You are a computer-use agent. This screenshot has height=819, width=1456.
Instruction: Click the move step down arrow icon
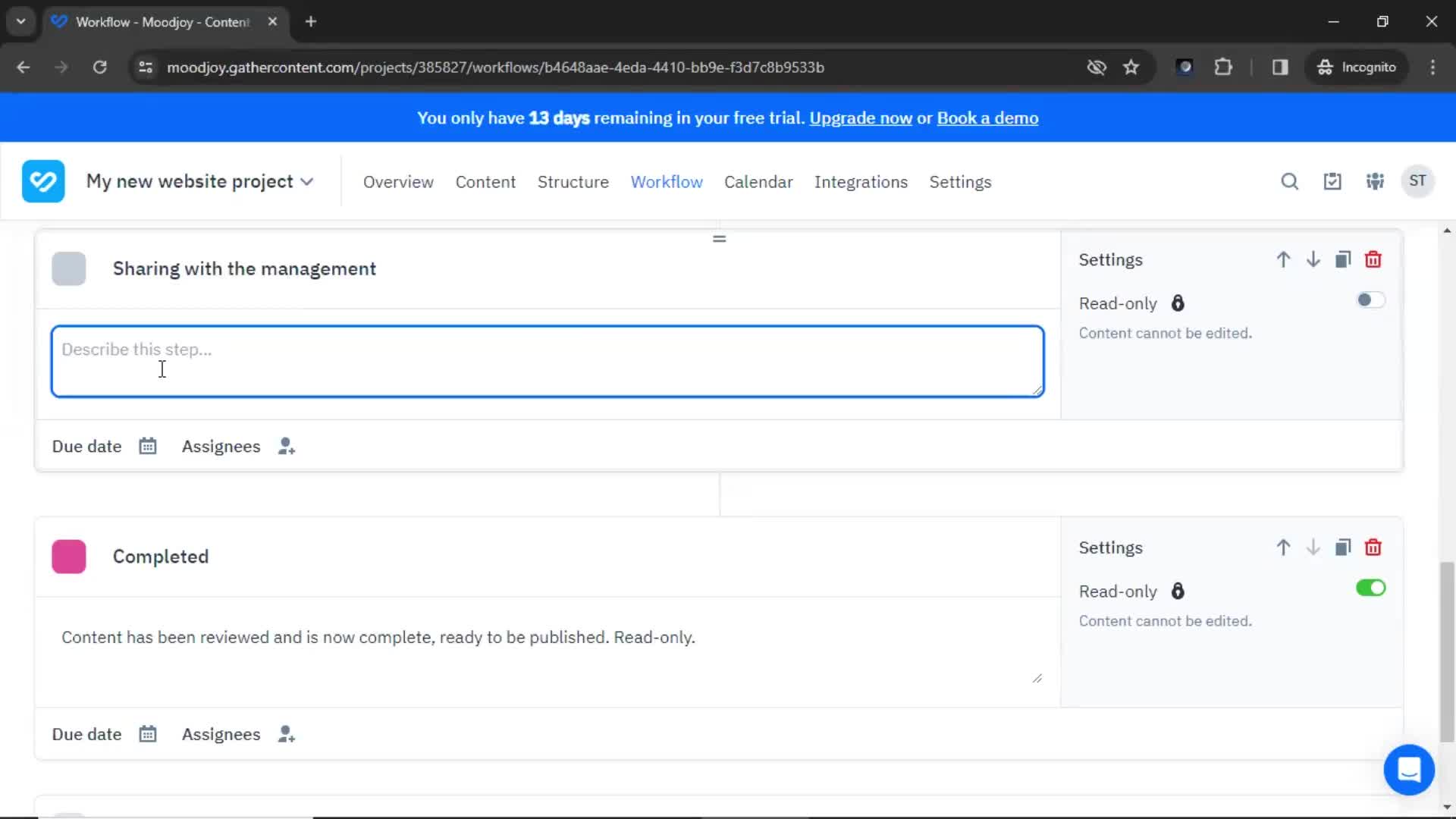(x=1313, y=260)
